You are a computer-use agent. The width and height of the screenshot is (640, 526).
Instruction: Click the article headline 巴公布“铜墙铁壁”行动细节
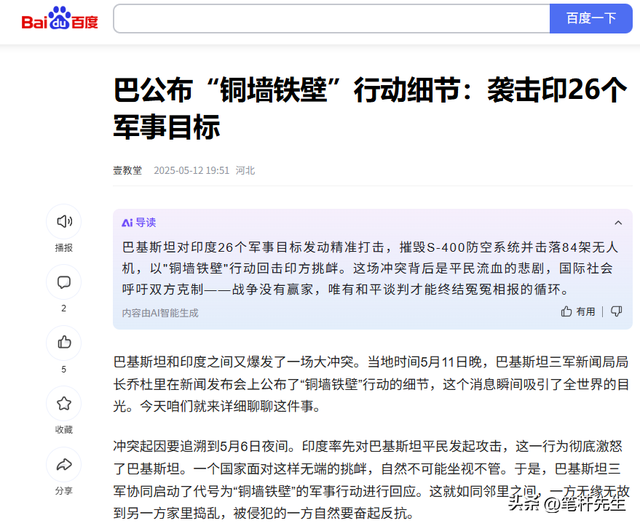pos(370,108)
